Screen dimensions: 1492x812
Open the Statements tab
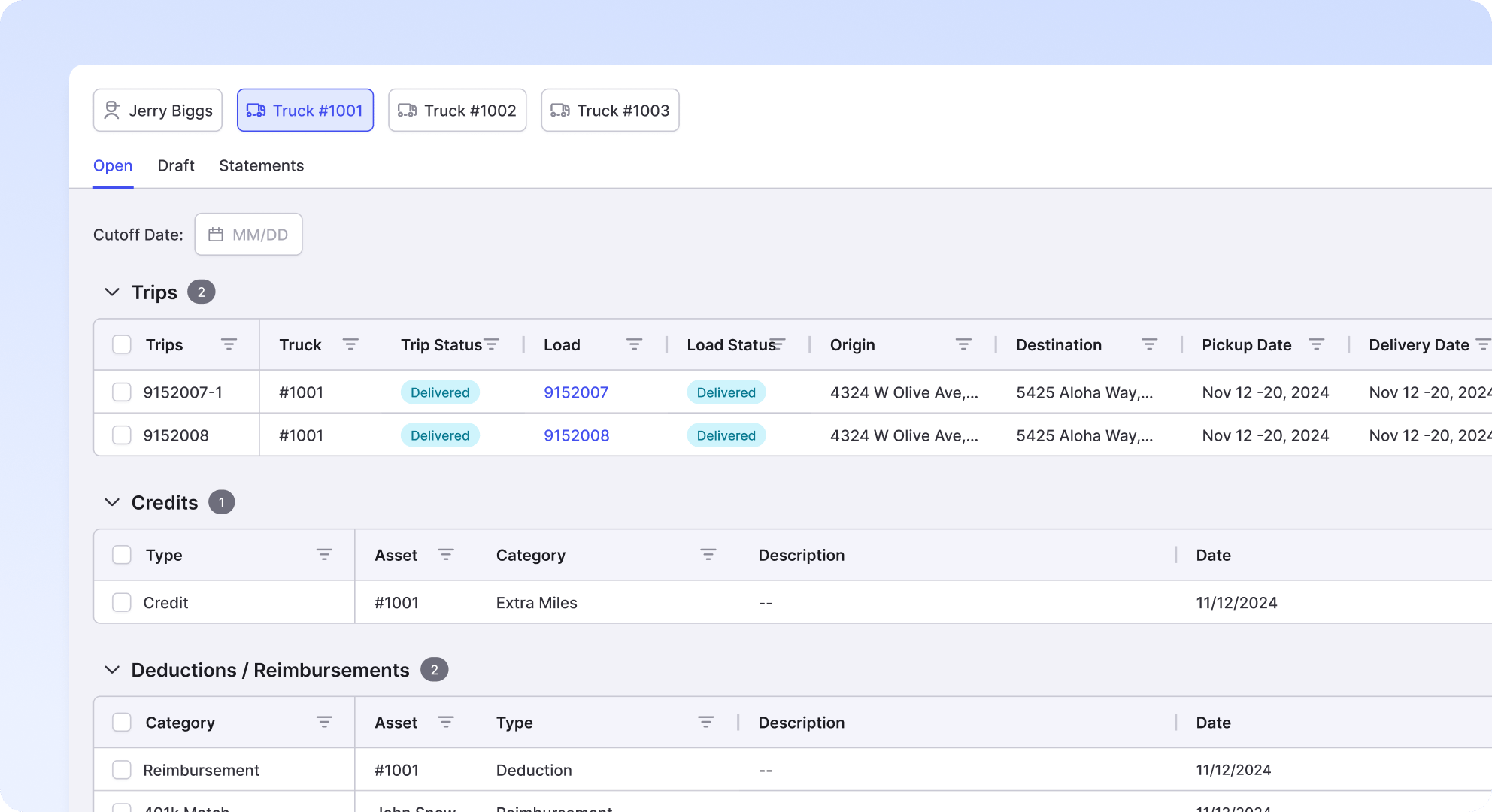point(262,165)
